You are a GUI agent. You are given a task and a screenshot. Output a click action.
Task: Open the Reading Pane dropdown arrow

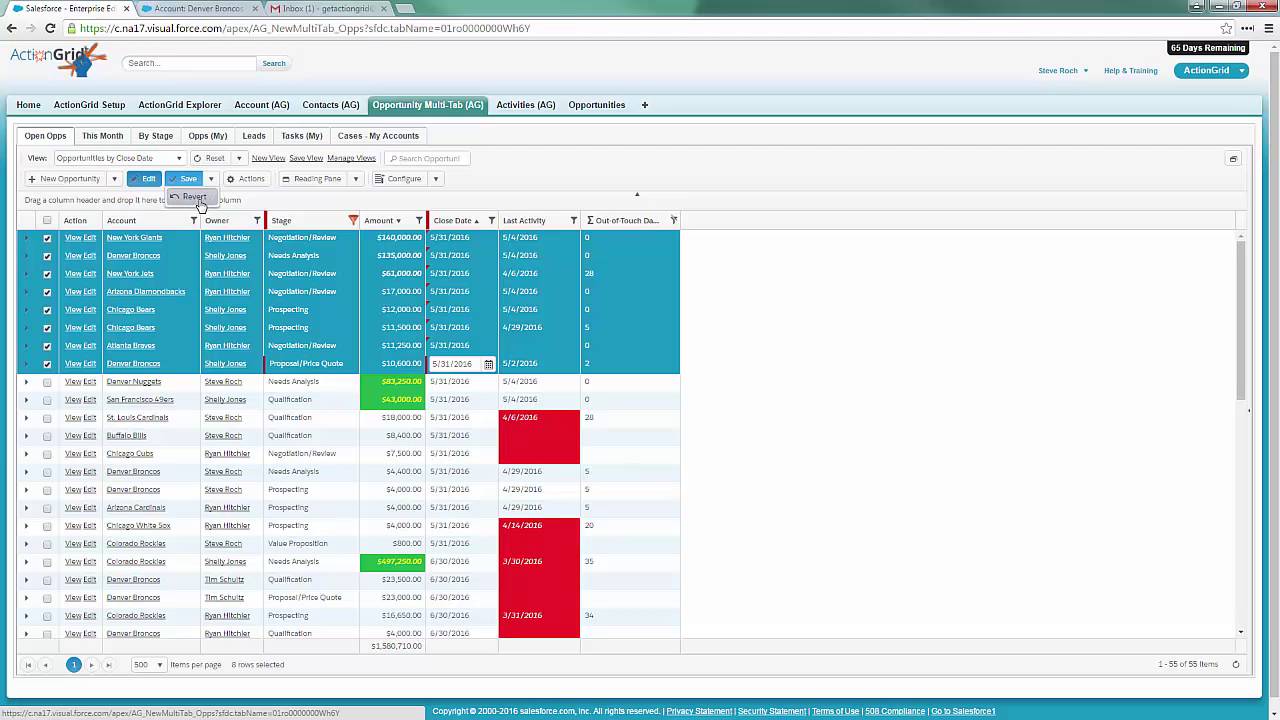click(x=355, y=179)
